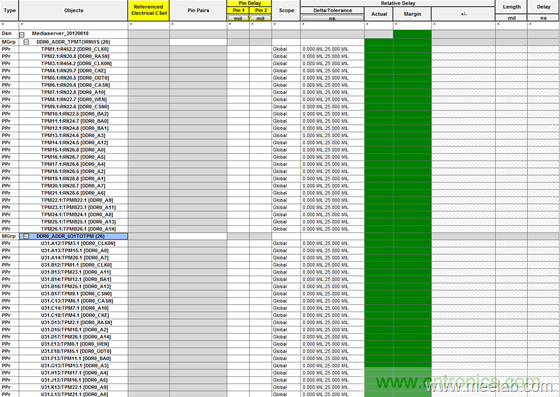This screenshot has width=560, height=397.
Task: Click the Objects filter field with asterisk
Action: click(x=73, y=25)
